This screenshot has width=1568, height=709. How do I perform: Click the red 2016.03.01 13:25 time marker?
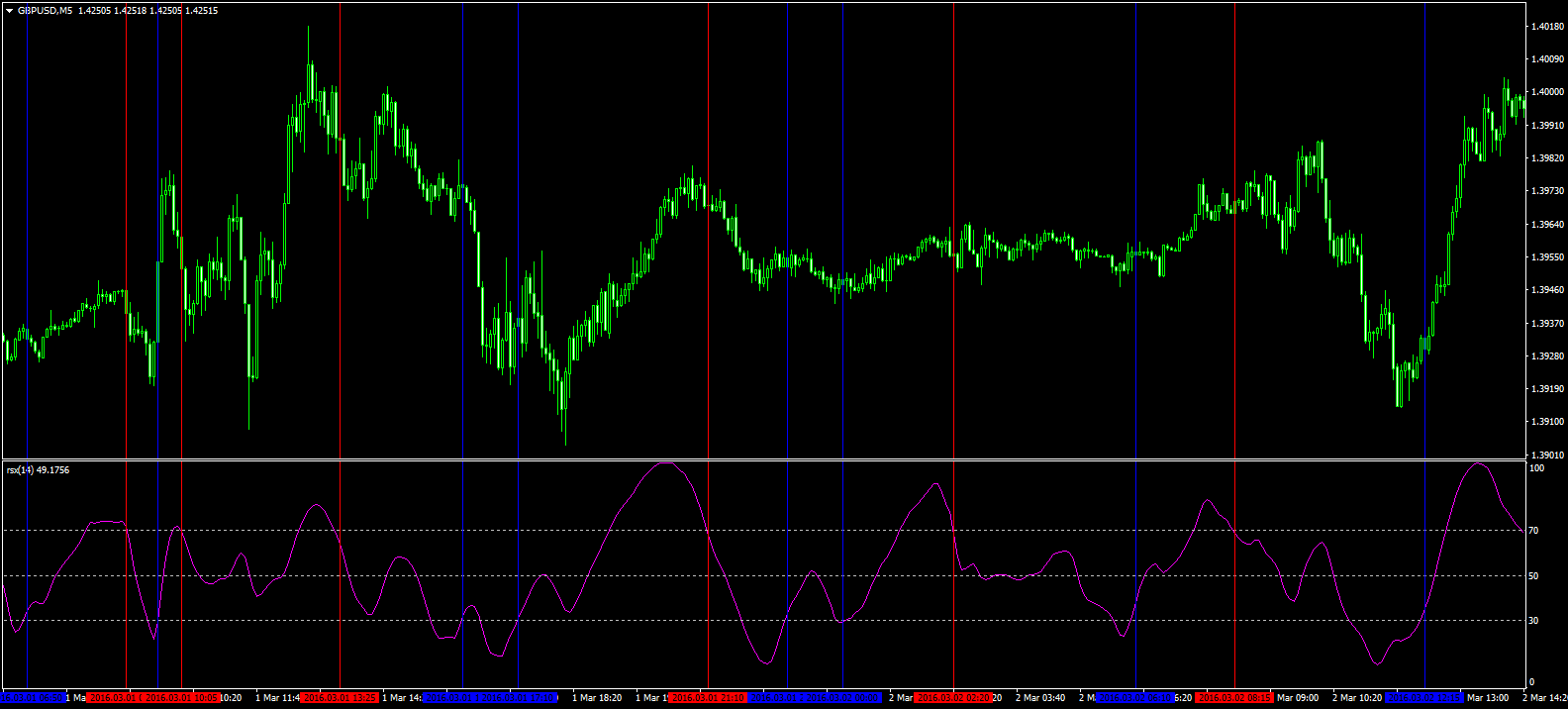[x=340, y=698]
